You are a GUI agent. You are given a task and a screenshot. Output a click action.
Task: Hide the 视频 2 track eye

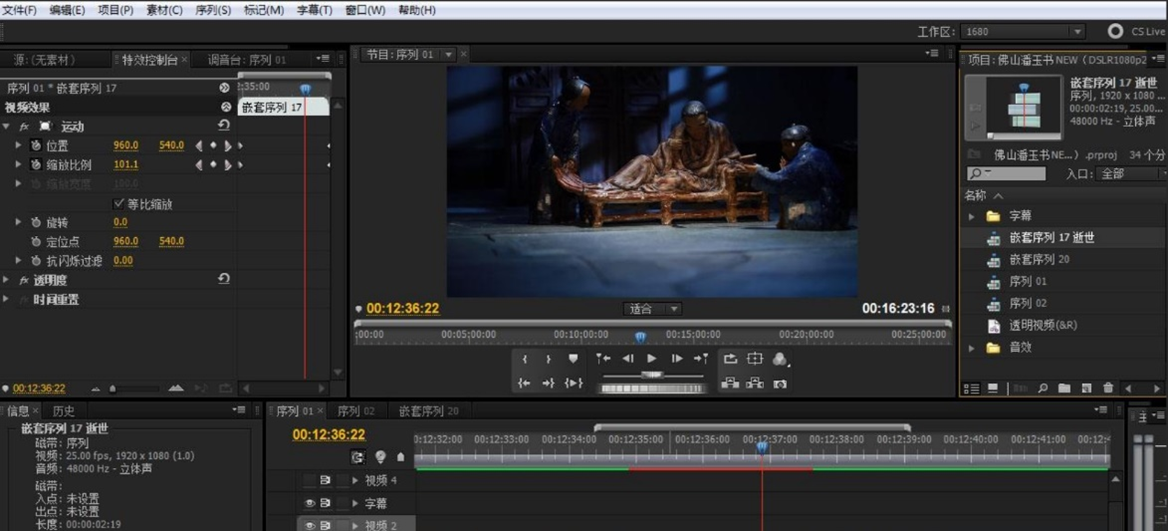tap(310, 524)
